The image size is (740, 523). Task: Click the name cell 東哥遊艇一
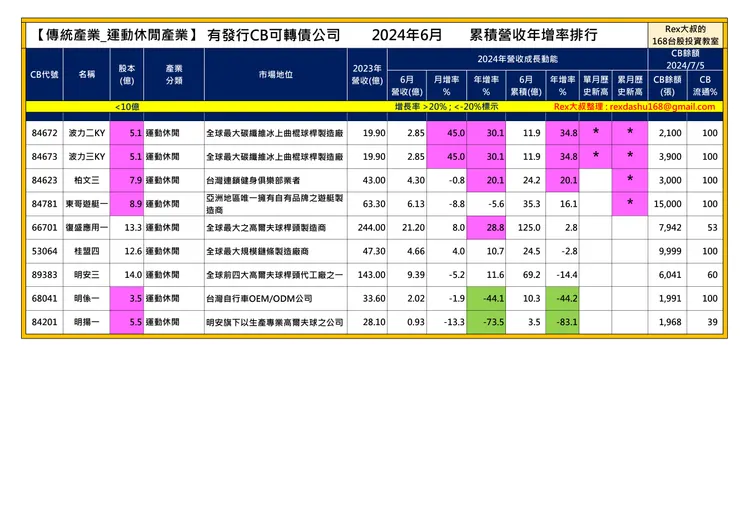86,204
